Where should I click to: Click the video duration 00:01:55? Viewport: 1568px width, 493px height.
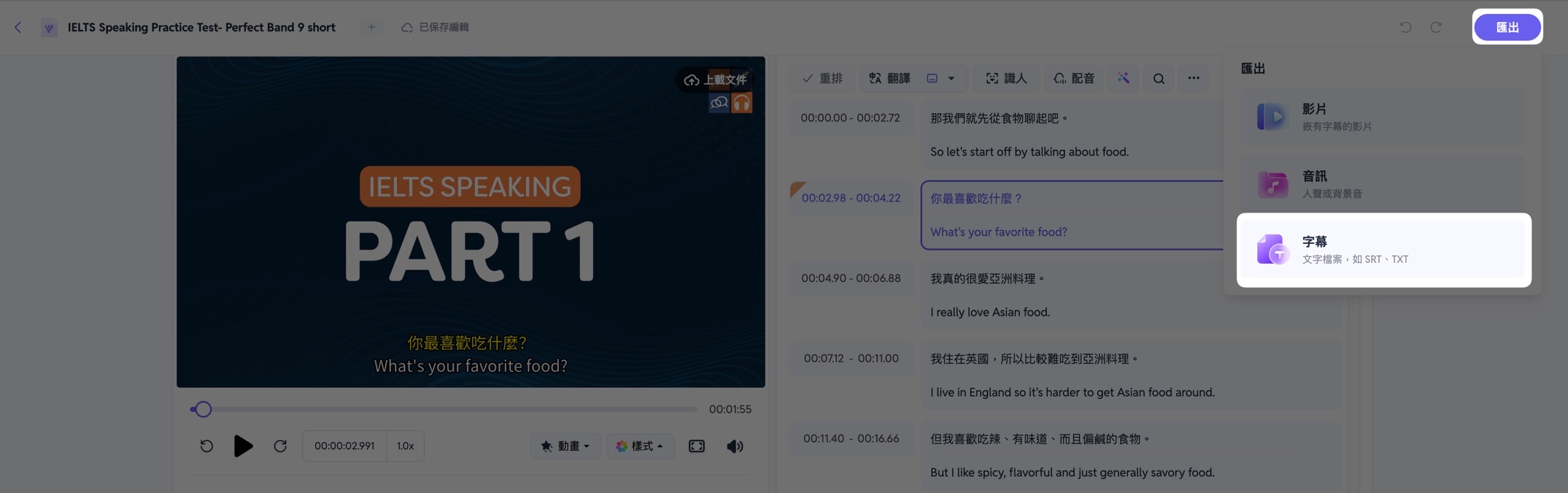coord(730,410)
